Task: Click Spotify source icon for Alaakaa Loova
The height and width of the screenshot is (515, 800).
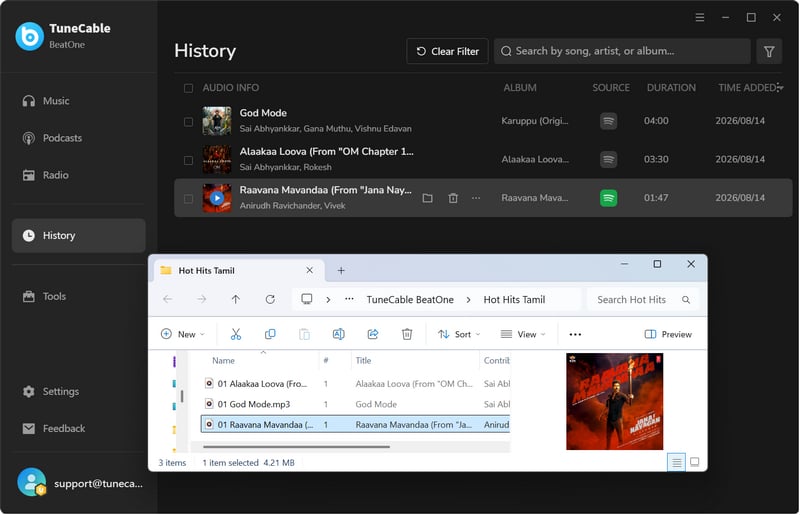Action: [x=608, y=159]
